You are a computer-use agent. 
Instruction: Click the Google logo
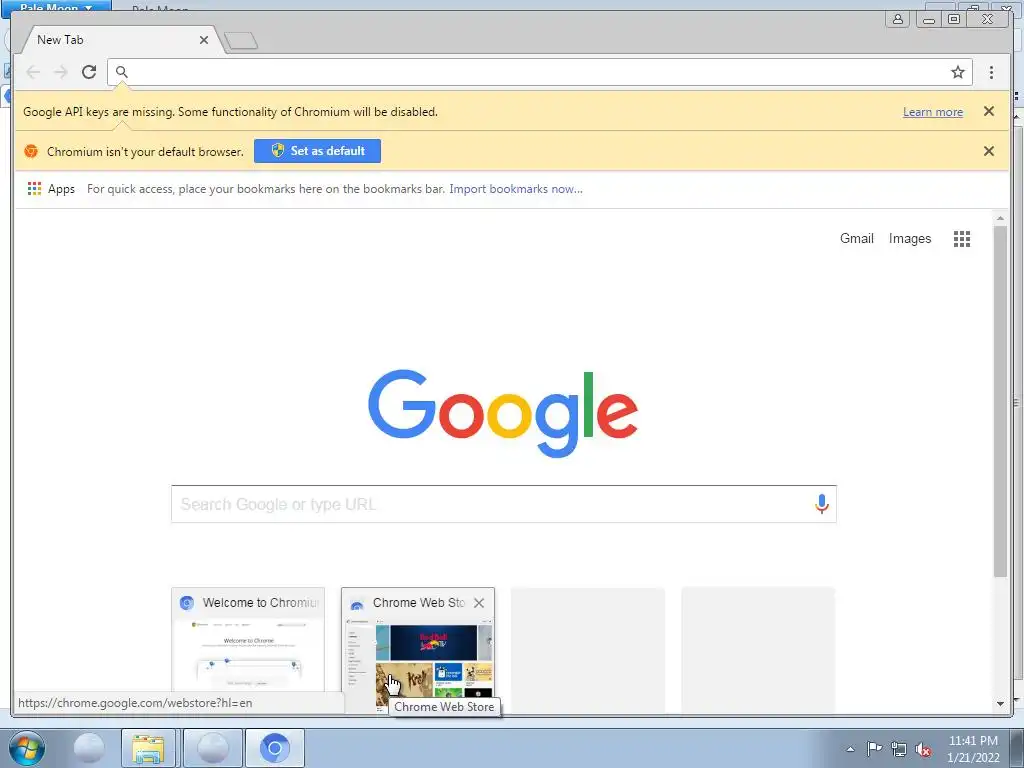(503, 413)
